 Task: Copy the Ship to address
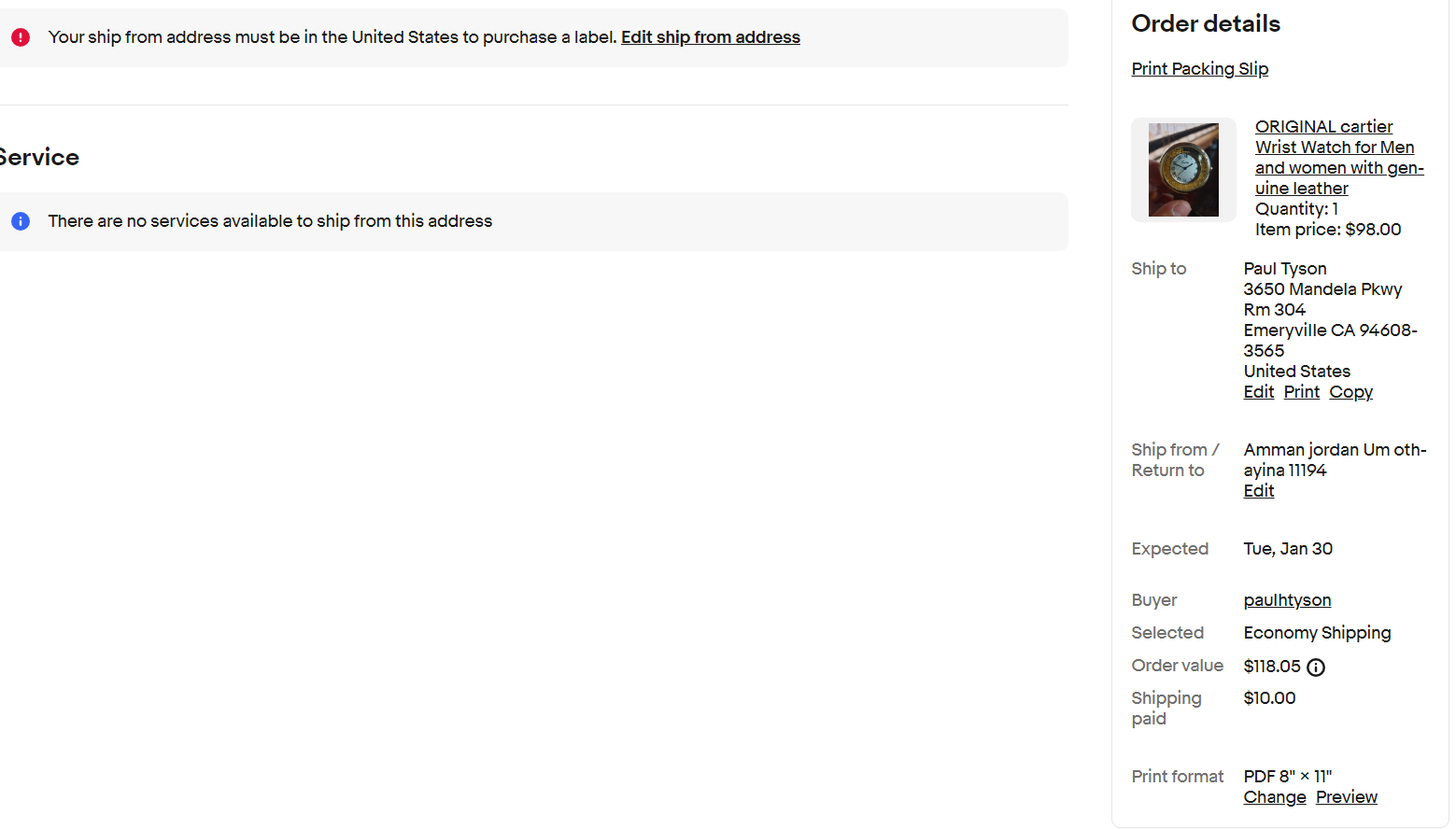(x=1350, y=392)
